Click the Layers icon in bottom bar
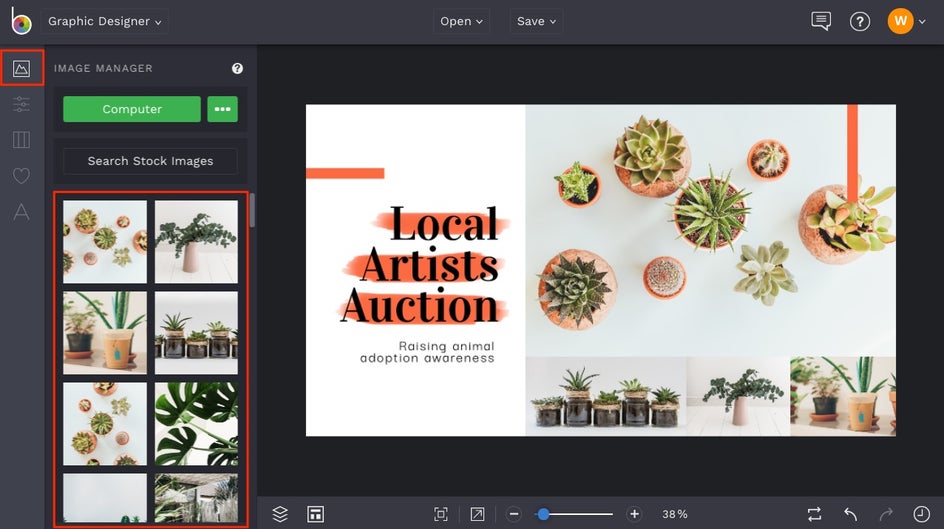This screenshot has height=529, width=944. pyautogui.click(x=280, y=514)
